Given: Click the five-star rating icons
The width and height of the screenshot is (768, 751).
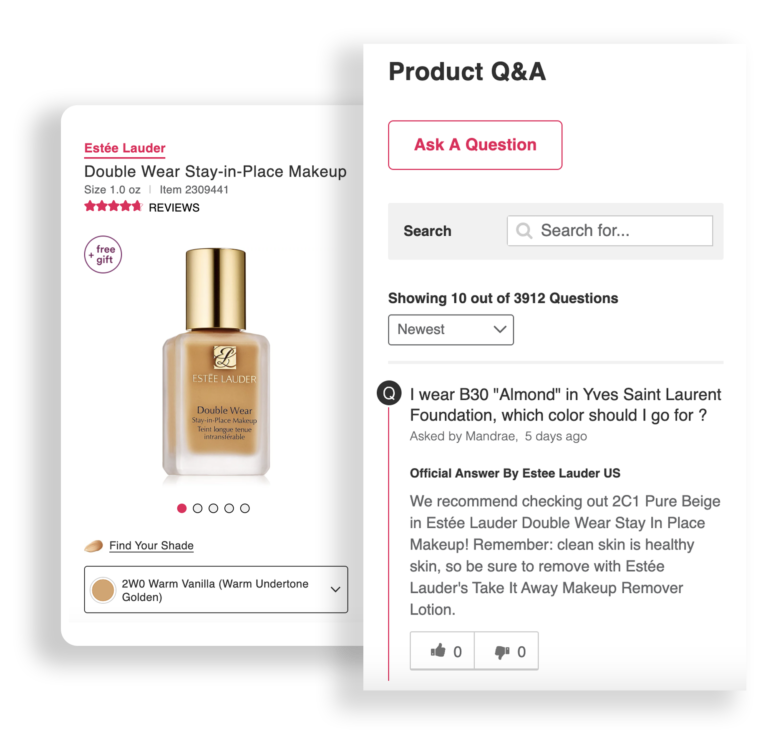Looking at the screenshot, I should (x=113, y=206).
